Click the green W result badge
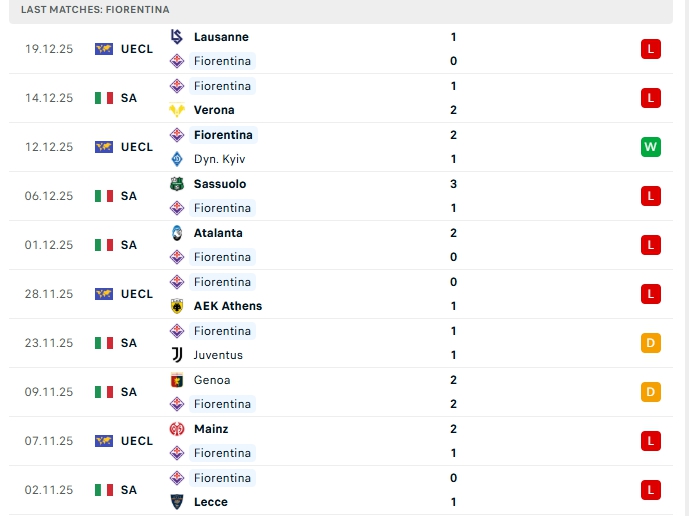689x516 pixels. [x=651, y=147]
